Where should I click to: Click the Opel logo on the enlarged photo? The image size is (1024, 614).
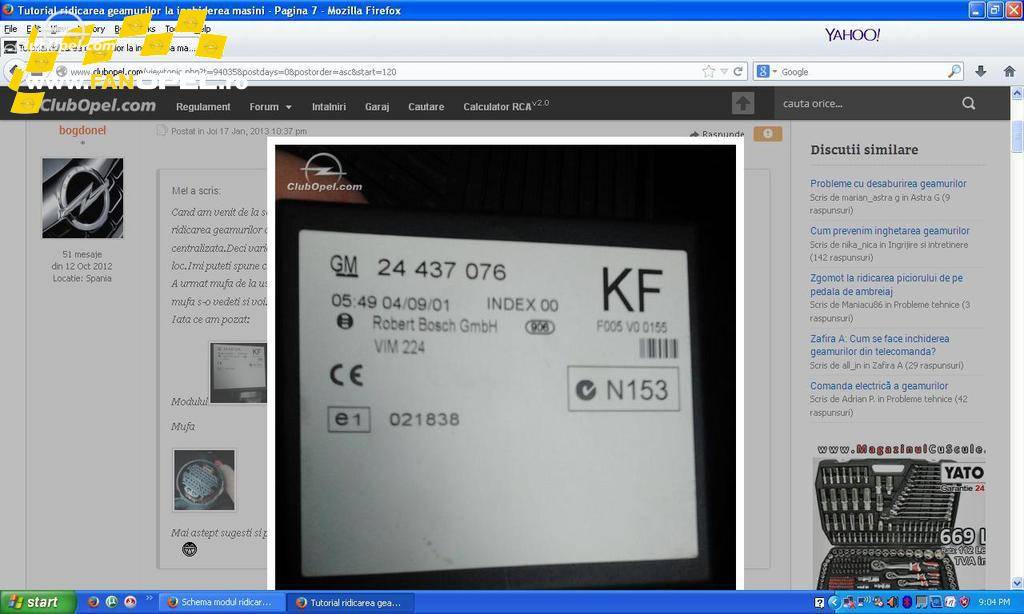pyautogui.click(x=324, y=172)
